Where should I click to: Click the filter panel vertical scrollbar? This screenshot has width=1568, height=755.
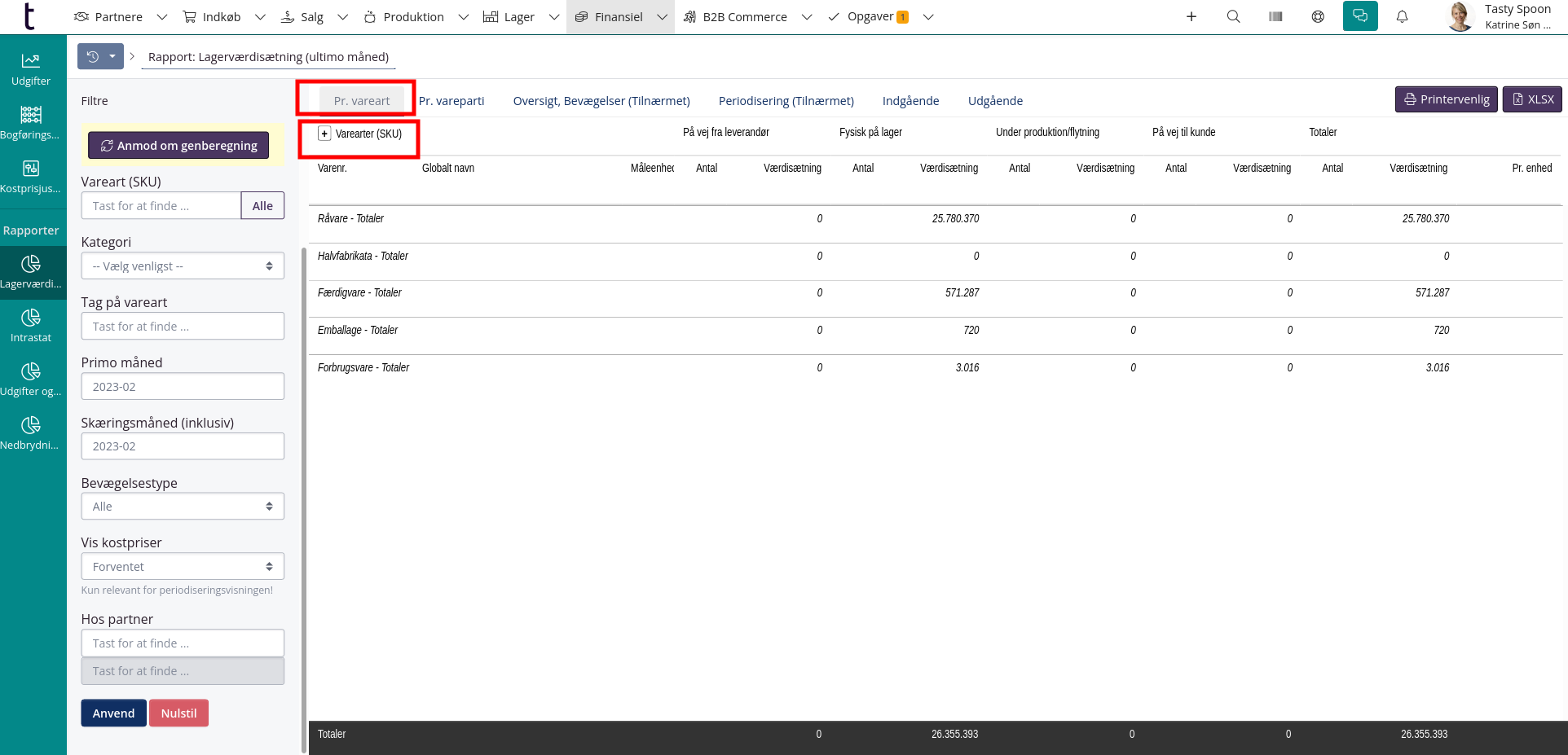tap(304, 489)
